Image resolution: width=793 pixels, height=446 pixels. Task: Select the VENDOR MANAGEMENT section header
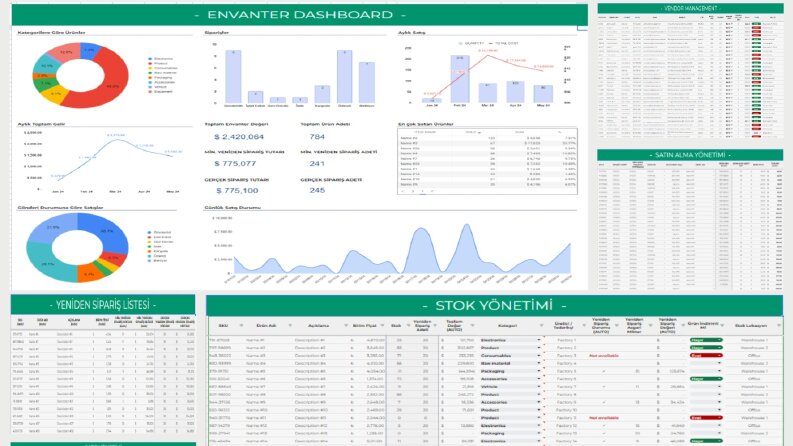[690, 8]
